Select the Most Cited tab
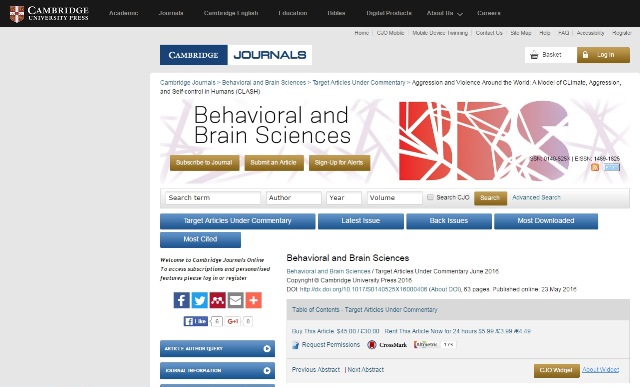640x387 pixels. pyautogui.click(x=200, y=240)
